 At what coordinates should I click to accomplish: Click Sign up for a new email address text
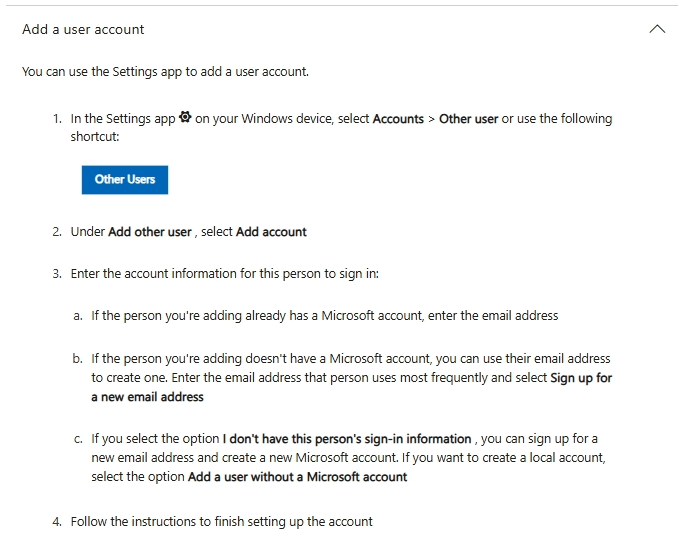(580, 379)
